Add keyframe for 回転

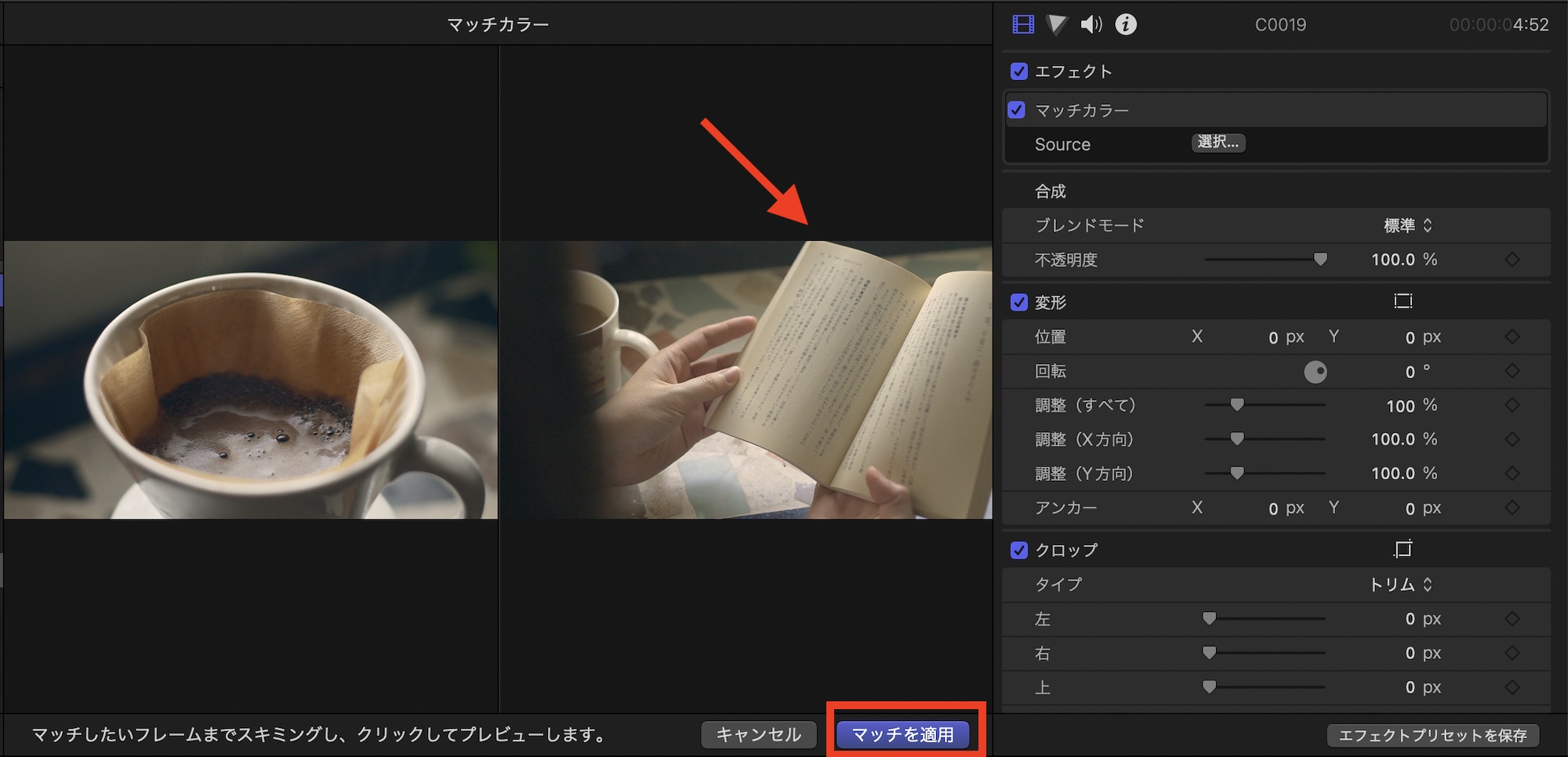[x=1512, y=371]
